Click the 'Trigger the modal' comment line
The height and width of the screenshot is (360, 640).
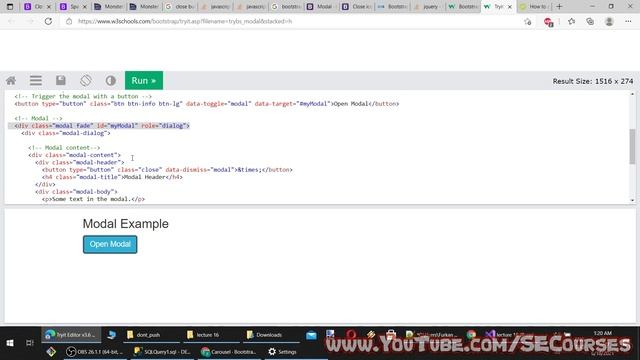click(x=83, y=96)
